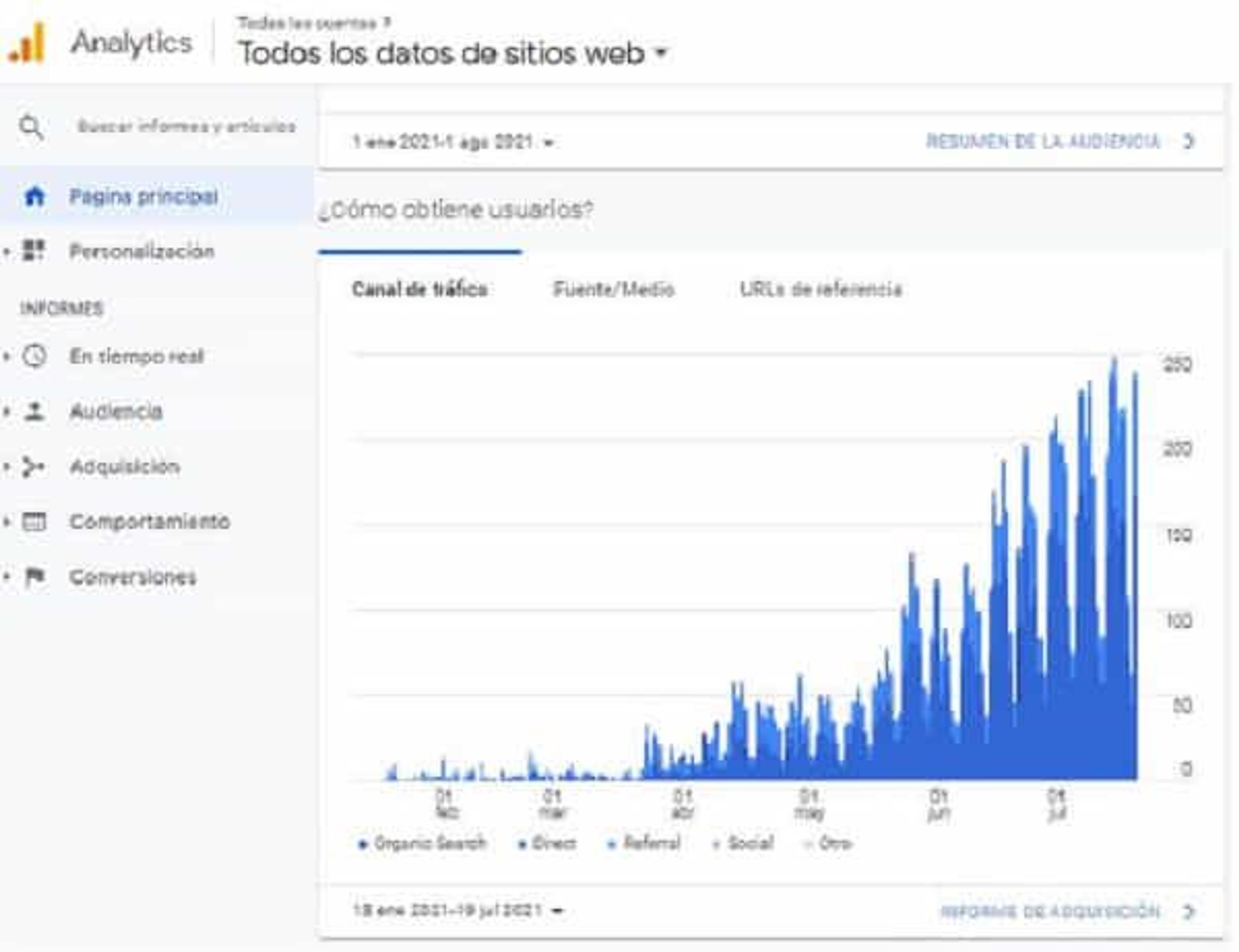The image size is (1239, 952).
Task: Open the Todos los datos de sitios web dropdown
Action: point(453,54)
